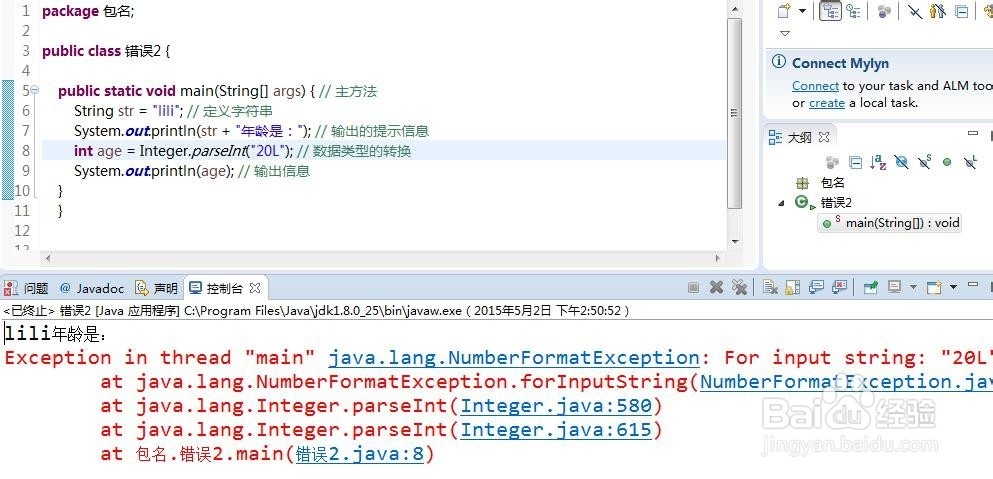This screenshot has width=993, height=479.
Task: Open the Integer.java:615 stack trace link
Action: (x=556, y=430)
